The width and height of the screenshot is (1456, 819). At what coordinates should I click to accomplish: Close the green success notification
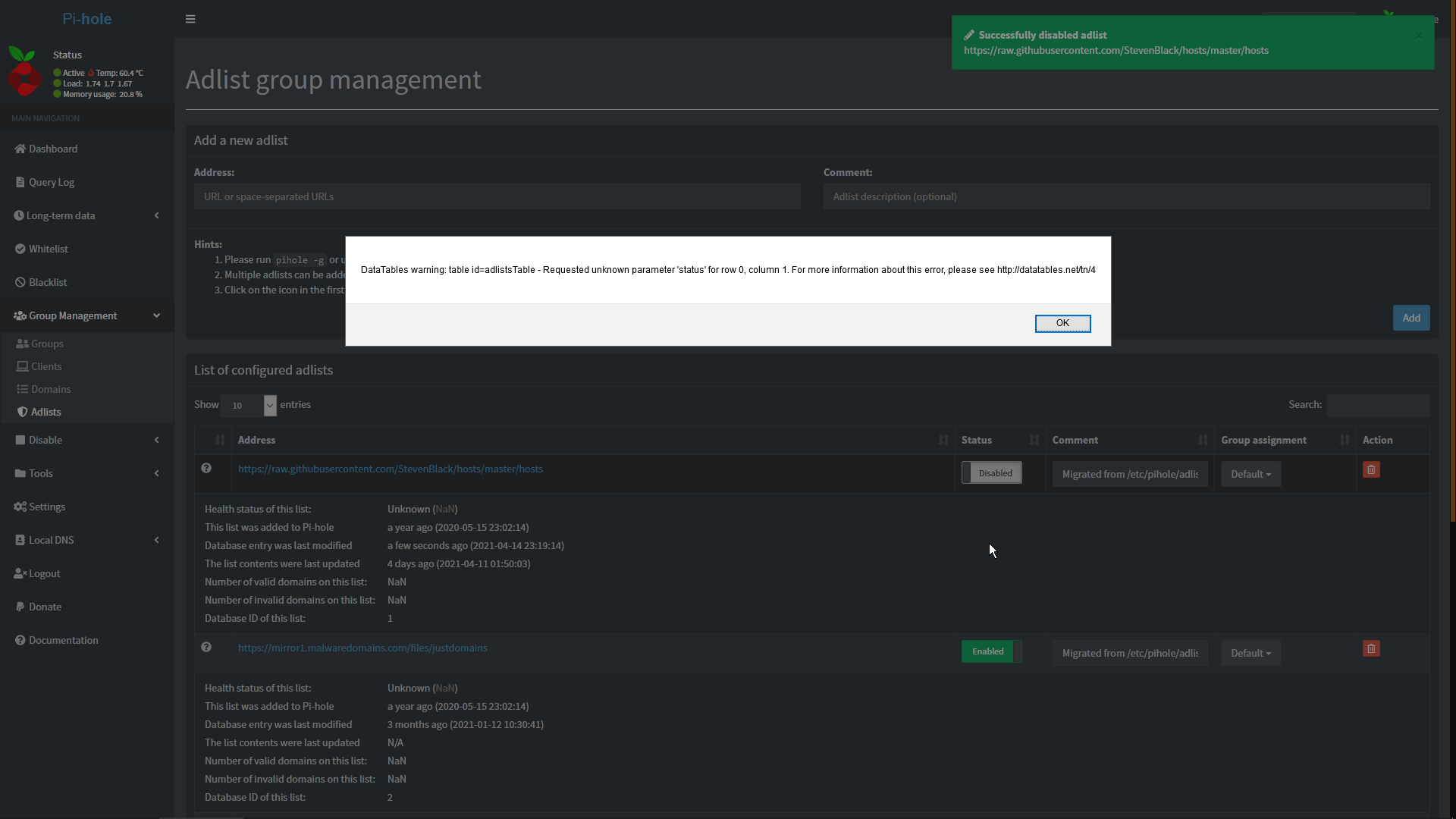click(1418, 36)
